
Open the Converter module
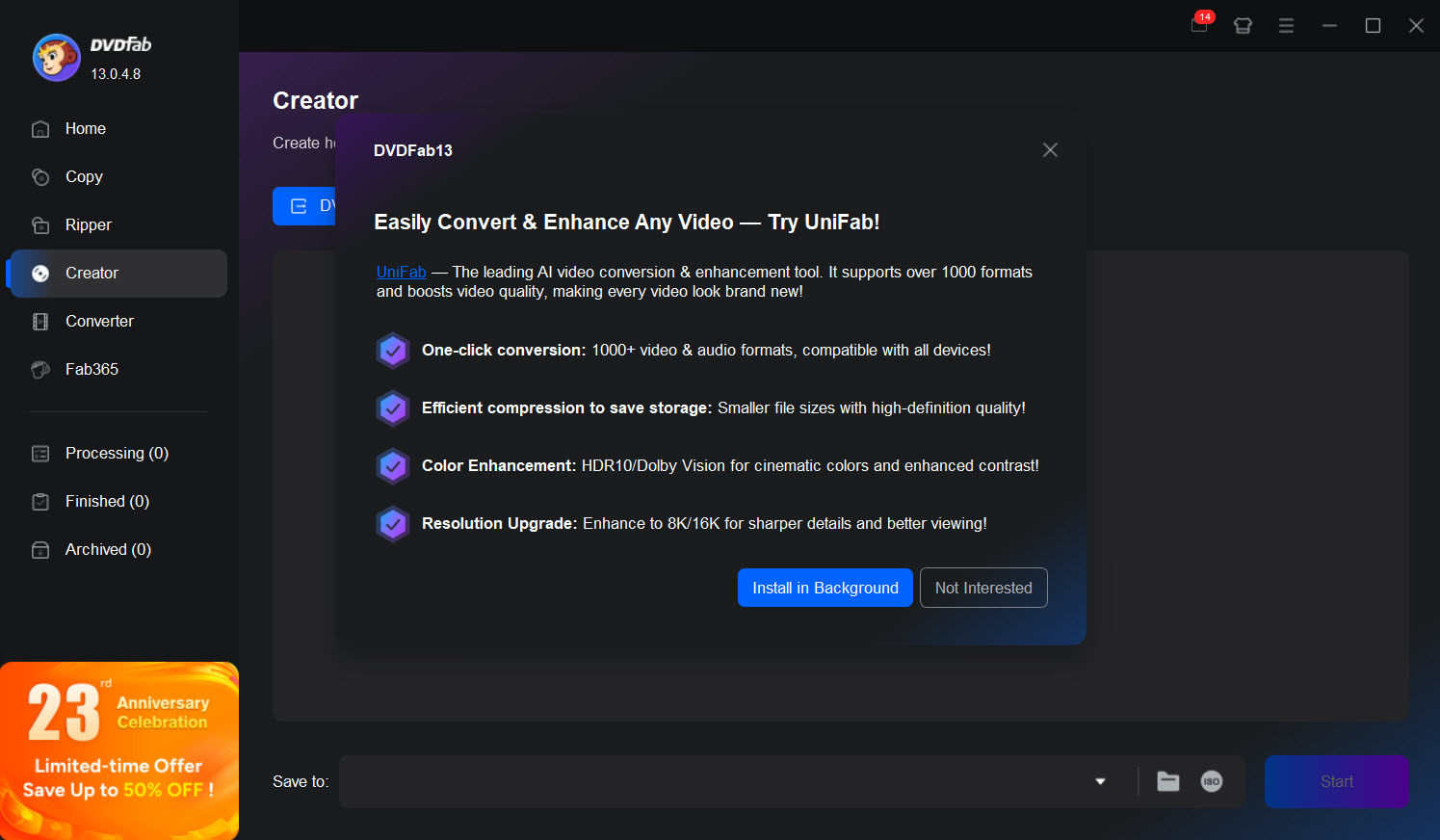pos(99,322)
